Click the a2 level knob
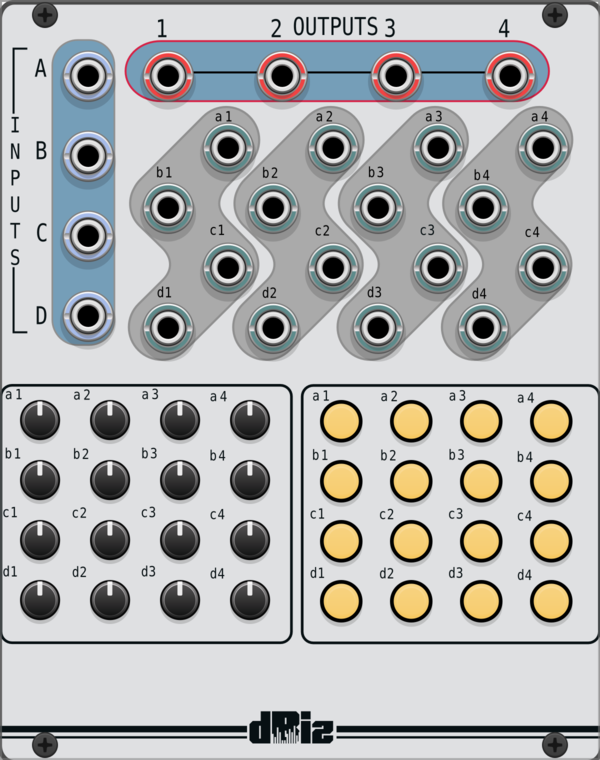This screenshot has width=600, height=760. pyautogui.click(x=110, y=420)
